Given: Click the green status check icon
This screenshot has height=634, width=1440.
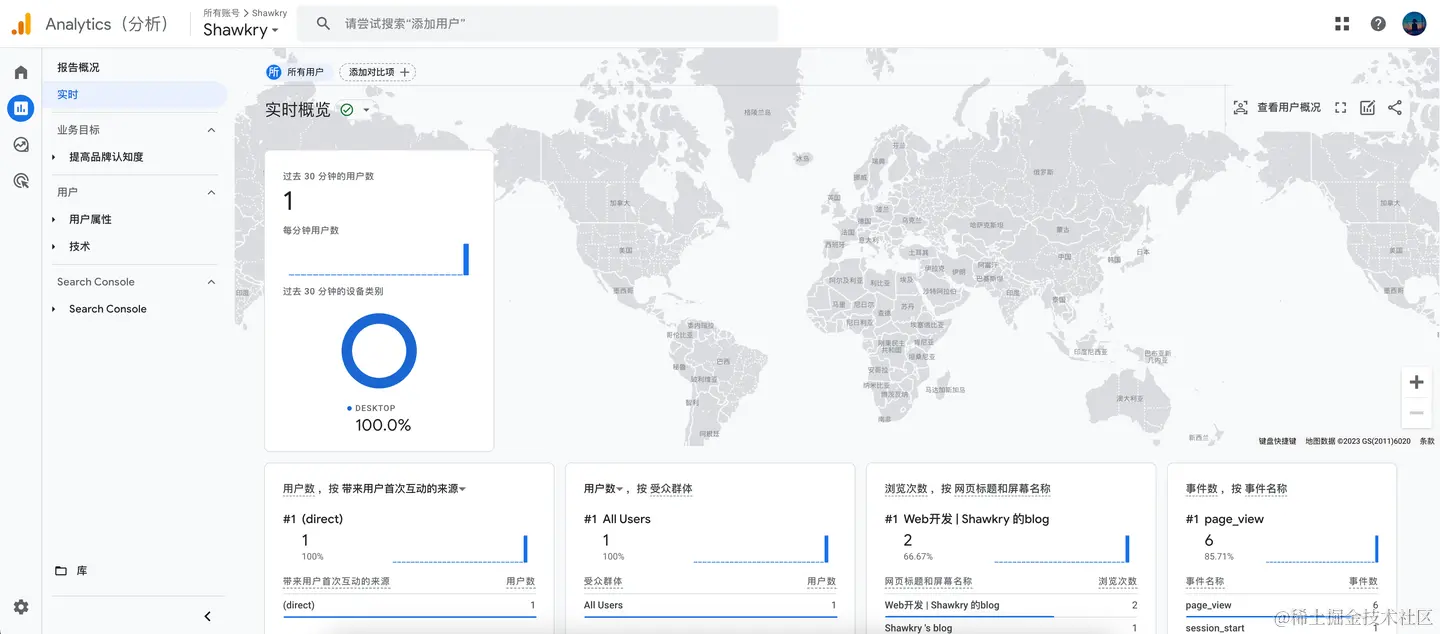Looking at the screenshot, I should (x=347, y=110).
